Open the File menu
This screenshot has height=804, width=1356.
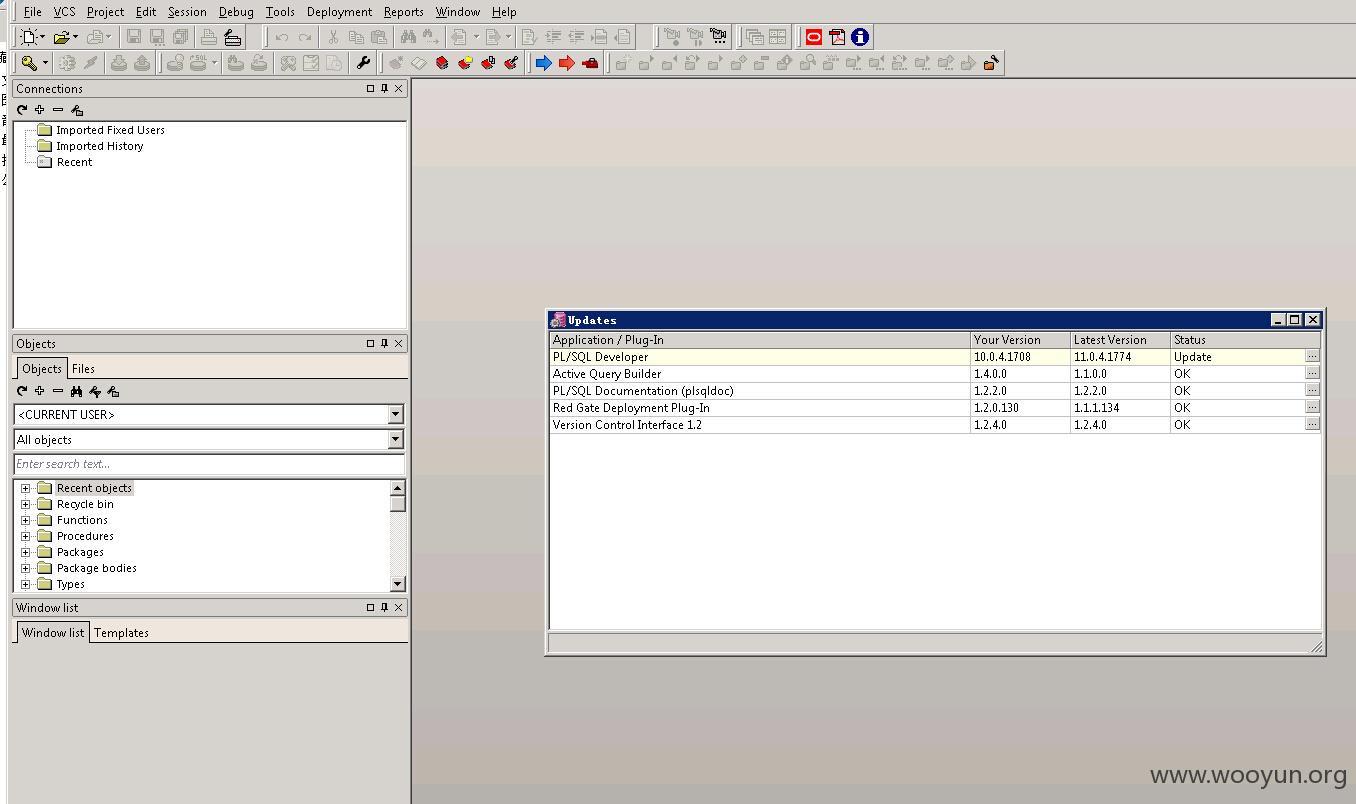(32, 12)
